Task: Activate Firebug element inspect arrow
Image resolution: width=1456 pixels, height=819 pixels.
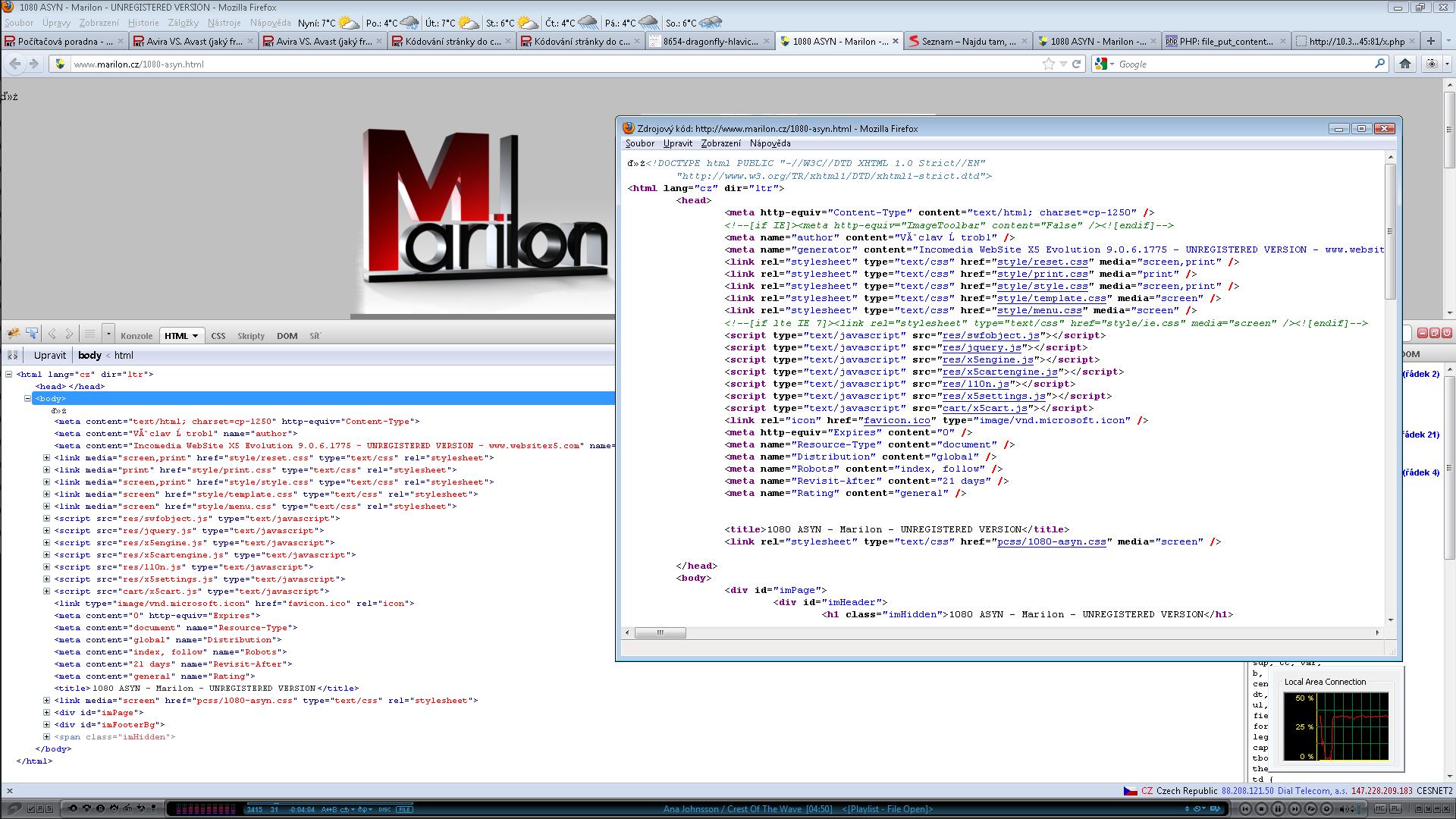Action: coord(32,334)
